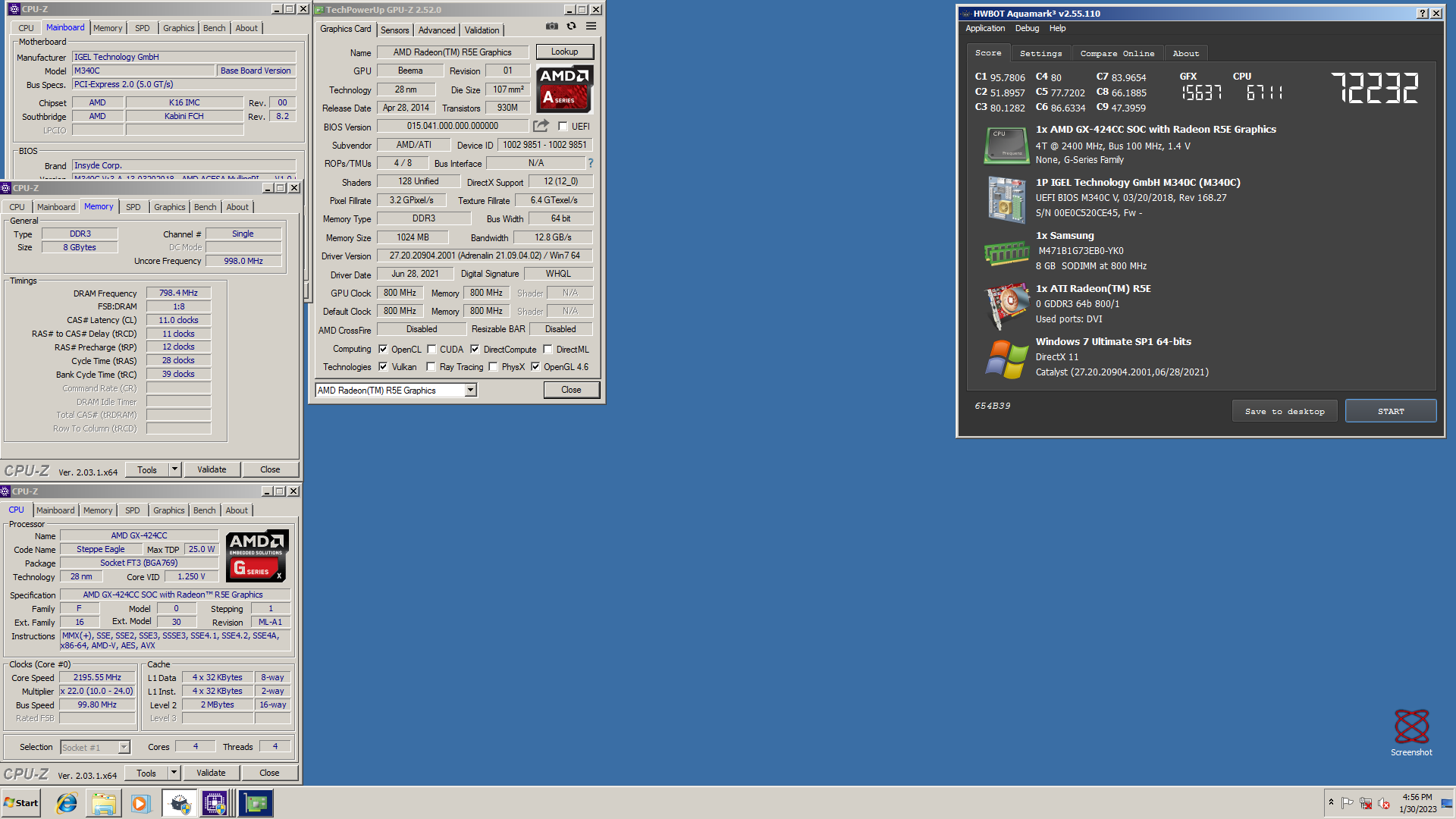Viewport: 1456px width, 819px height.
Task: Click the Multiplier value field x 22.0
Action: pos(97,691)
